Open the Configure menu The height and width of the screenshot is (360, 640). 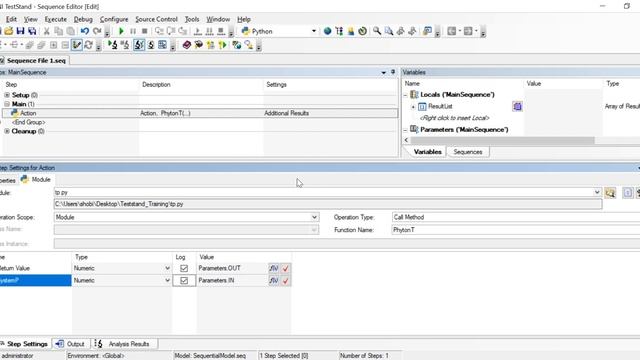tap(114, 19)
